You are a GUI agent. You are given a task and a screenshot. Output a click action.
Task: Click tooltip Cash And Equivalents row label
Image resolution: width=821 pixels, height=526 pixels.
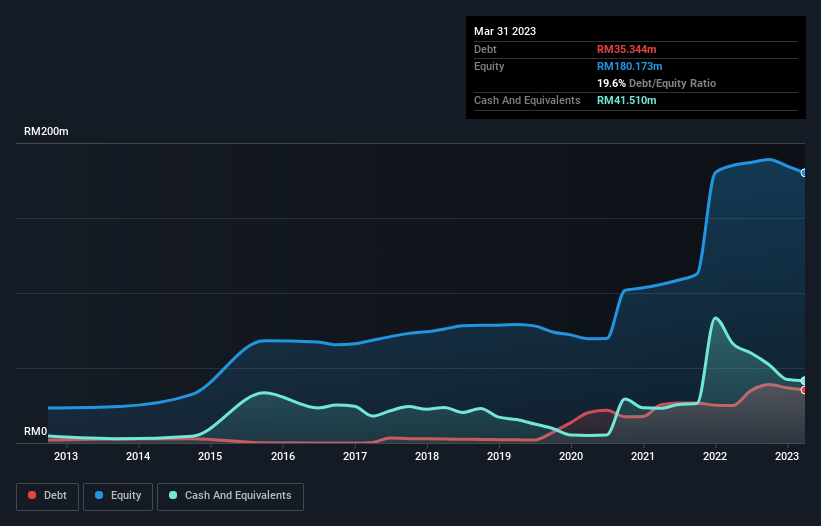pos(527,100)
